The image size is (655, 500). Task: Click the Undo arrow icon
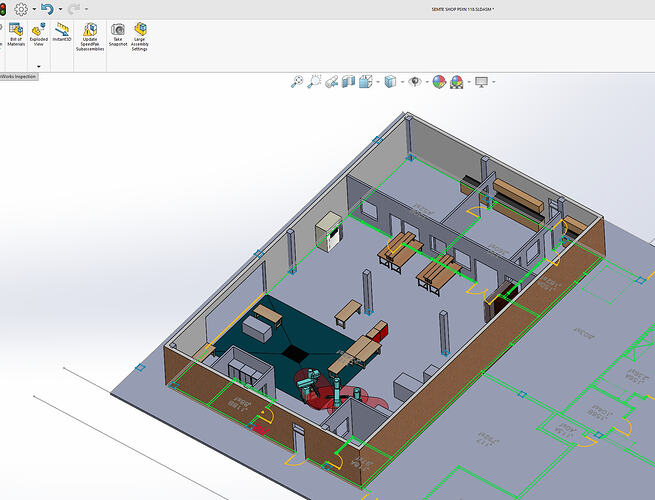[x=47, y=9]
